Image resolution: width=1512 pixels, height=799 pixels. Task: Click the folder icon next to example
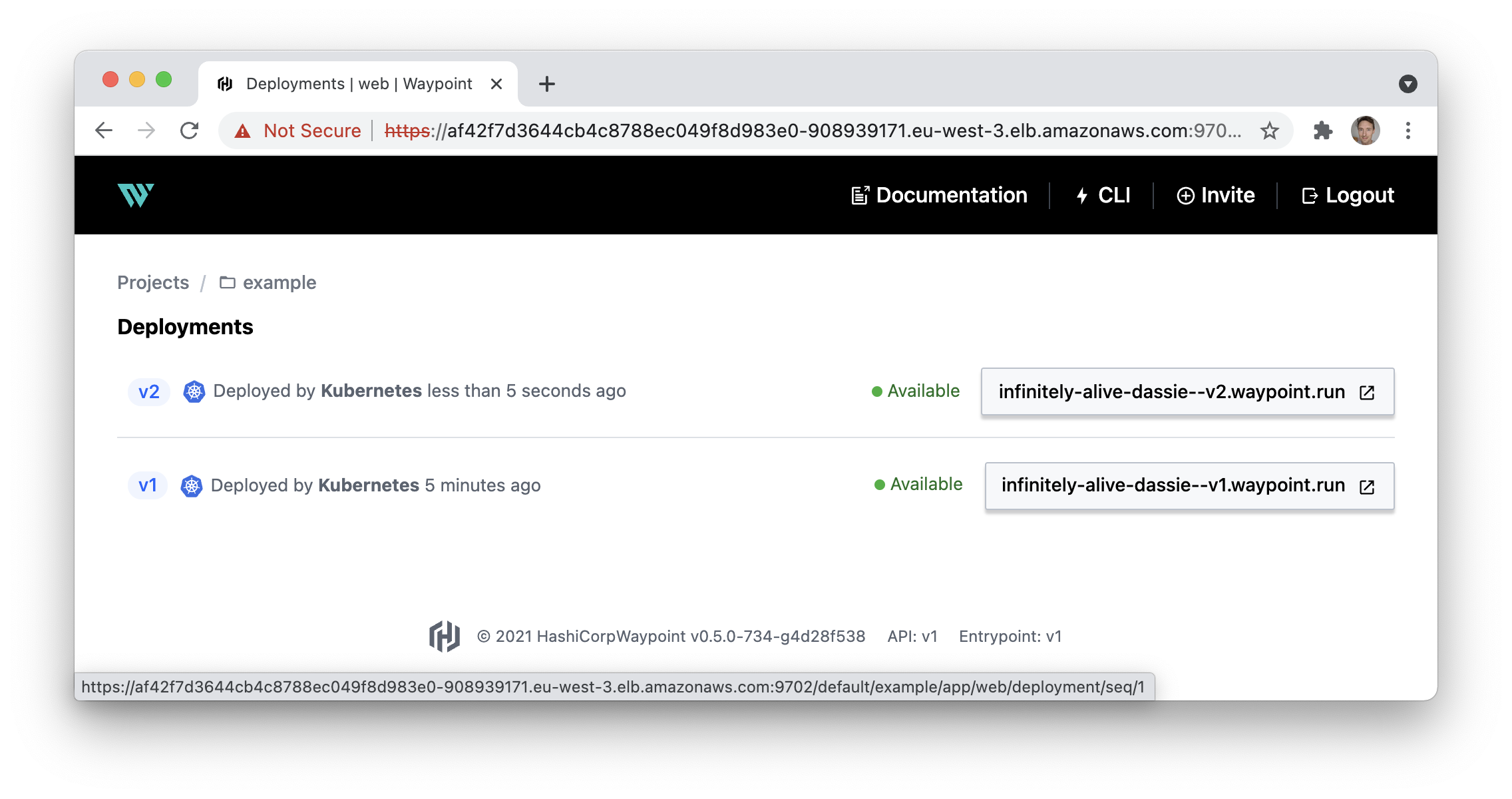point(228,282)
